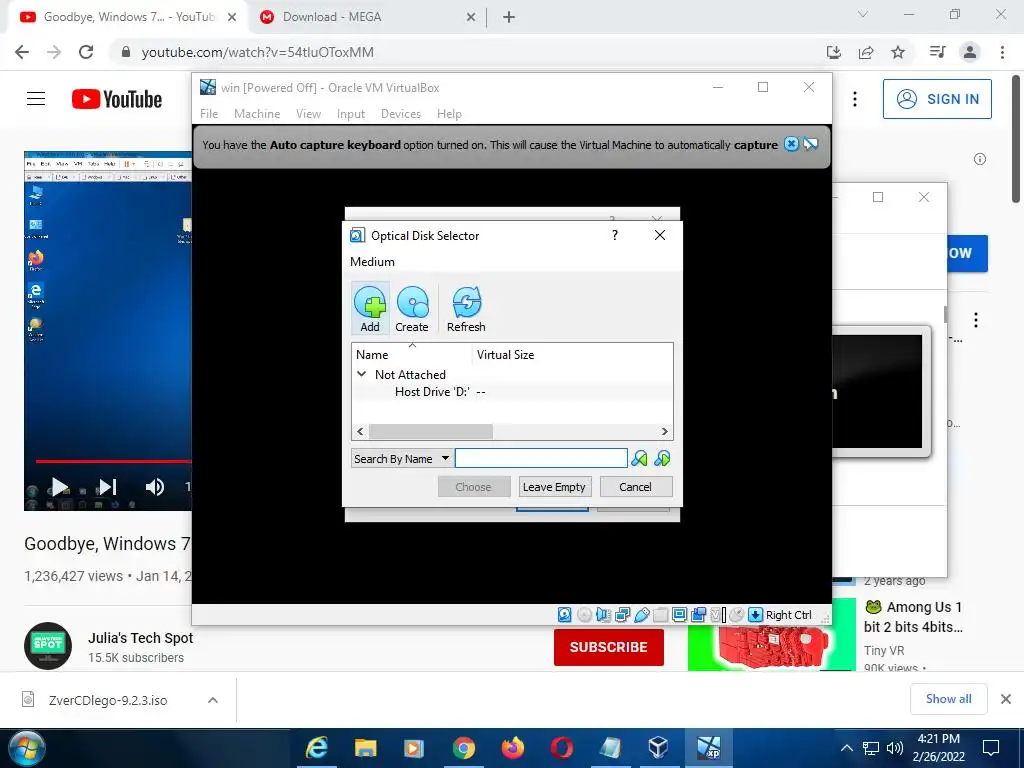Open YouTube hamburger guide menu
1024x768 pixels.
(36, 99)
